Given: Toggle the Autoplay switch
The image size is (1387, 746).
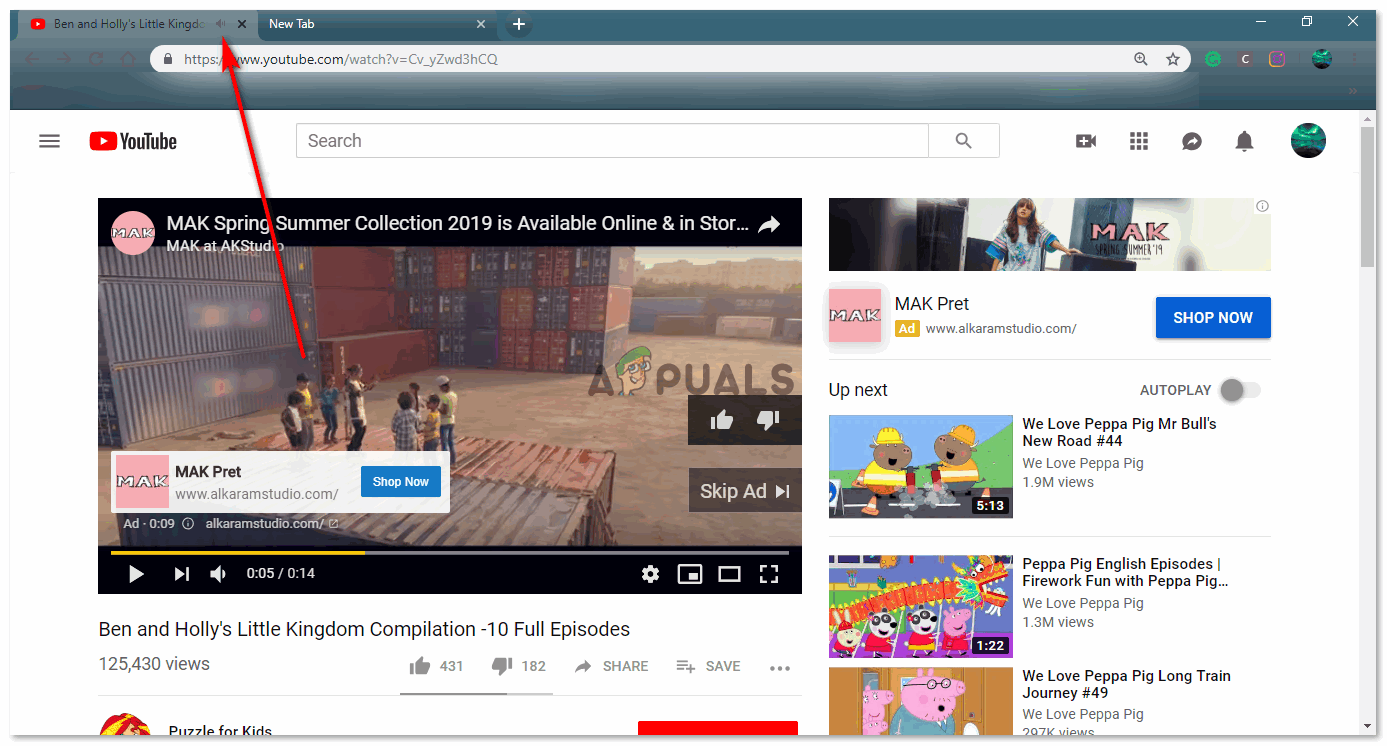Looking at the screenshot, I should pyautogui.click(x=1239, y=390).
